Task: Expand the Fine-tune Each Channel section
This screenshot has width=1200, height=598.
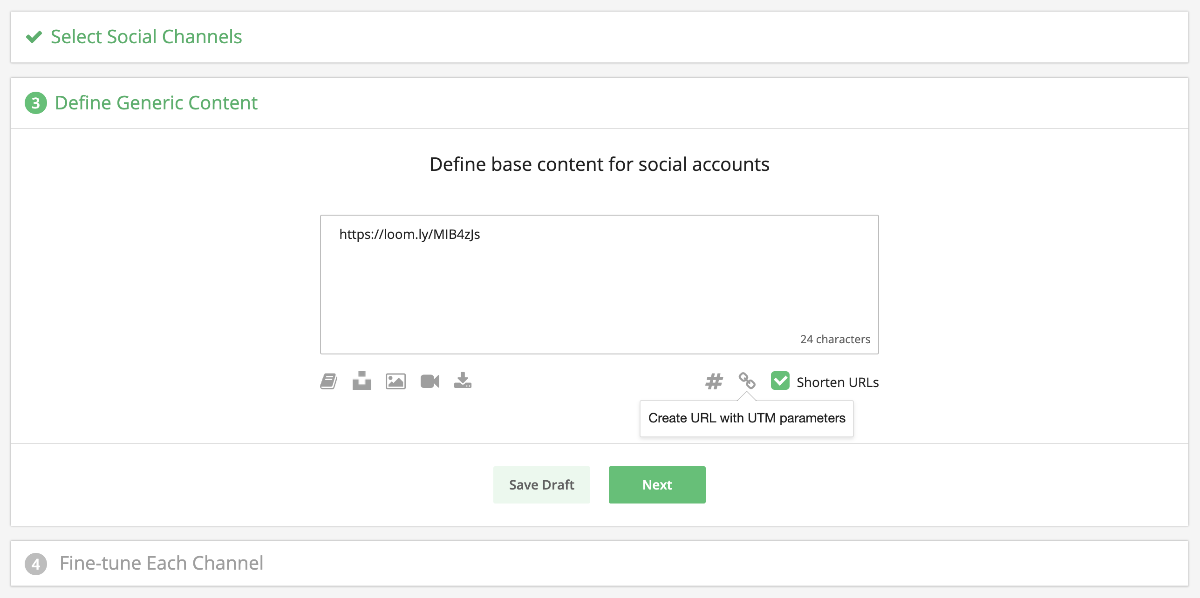Action: (162, 563)
